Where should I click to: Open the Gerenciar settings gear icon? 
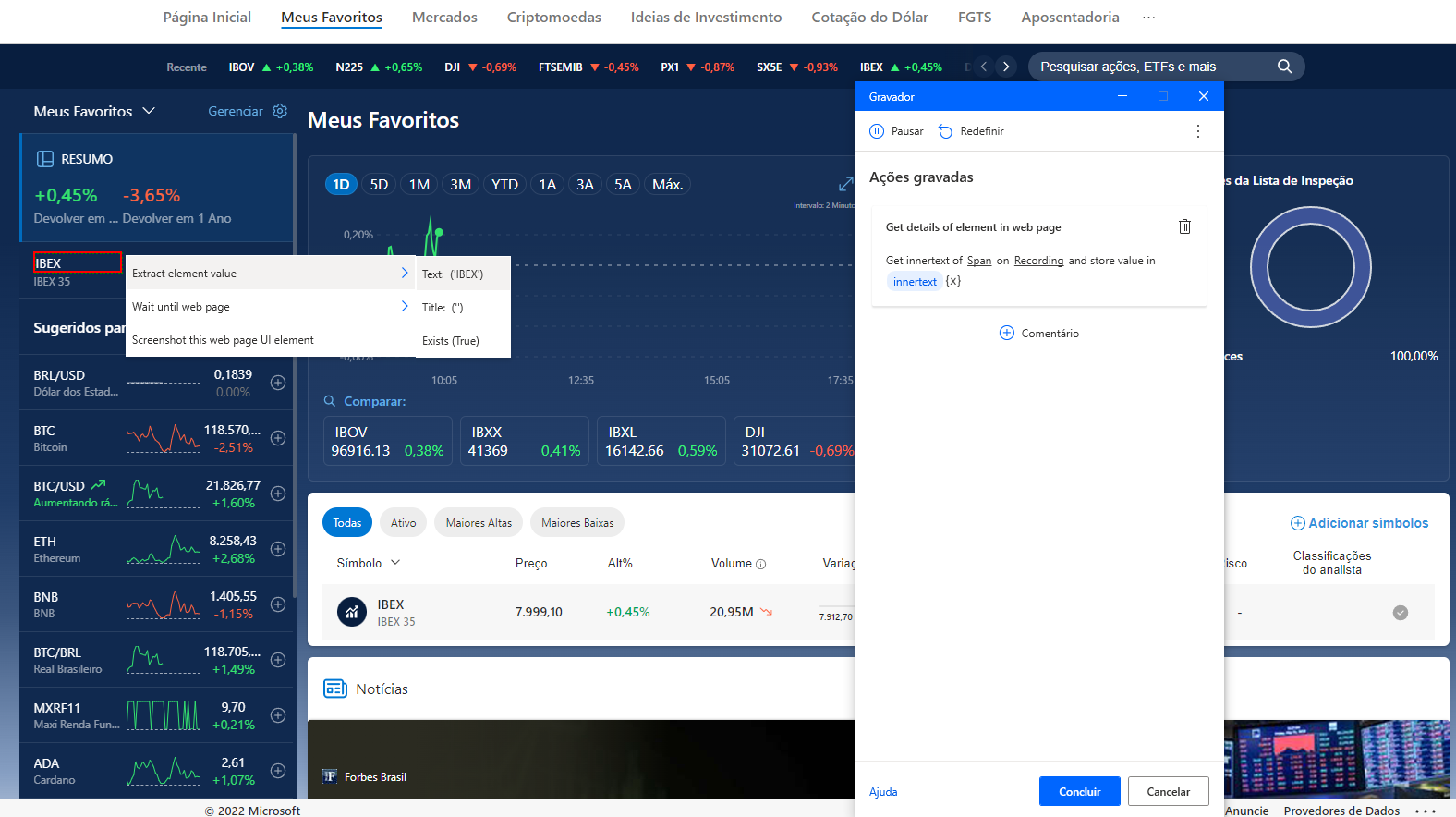pos(280,111)
